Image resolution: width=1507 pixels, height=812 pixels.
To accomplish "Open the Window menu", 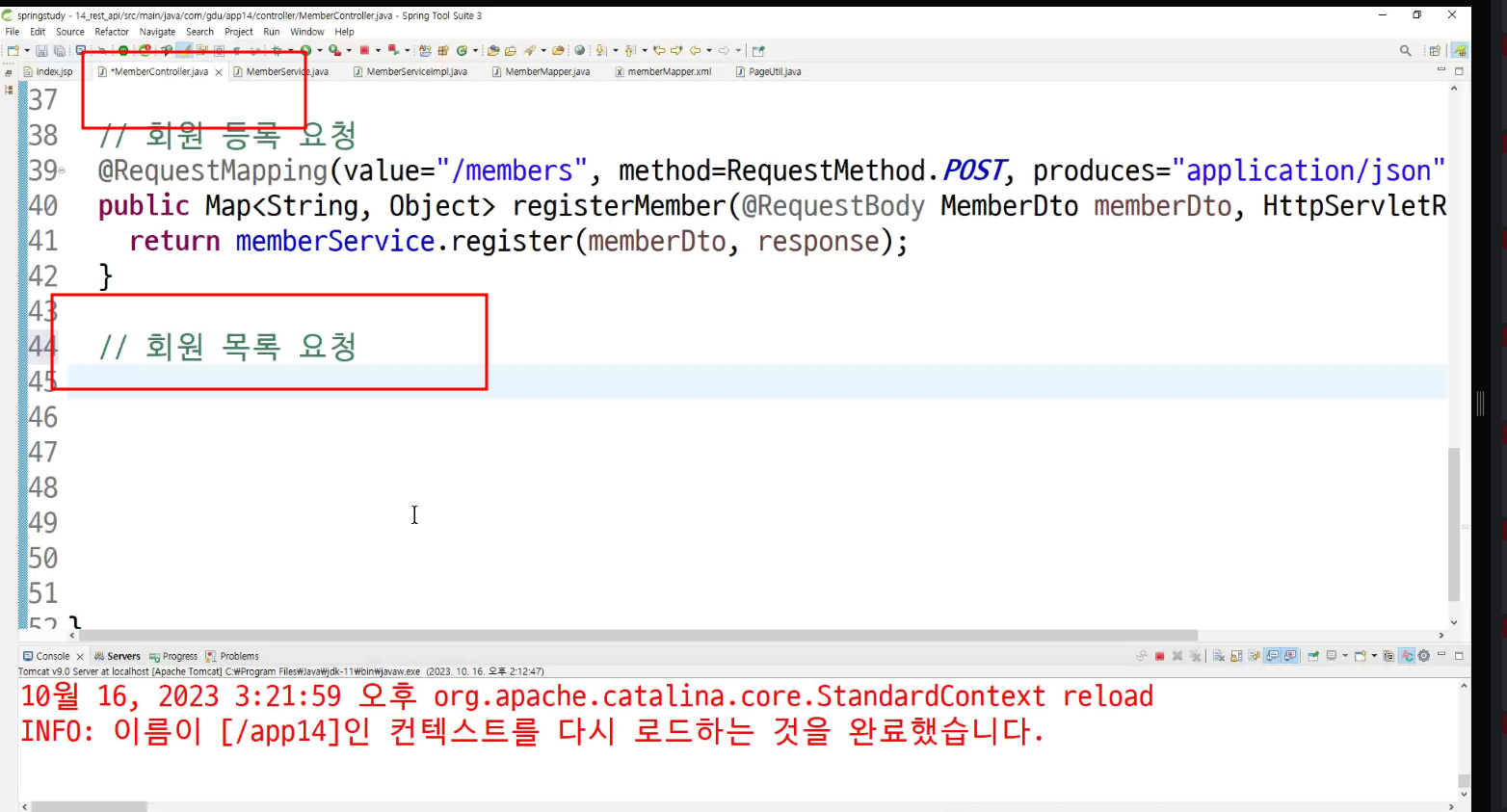I will tap(307, 32).
